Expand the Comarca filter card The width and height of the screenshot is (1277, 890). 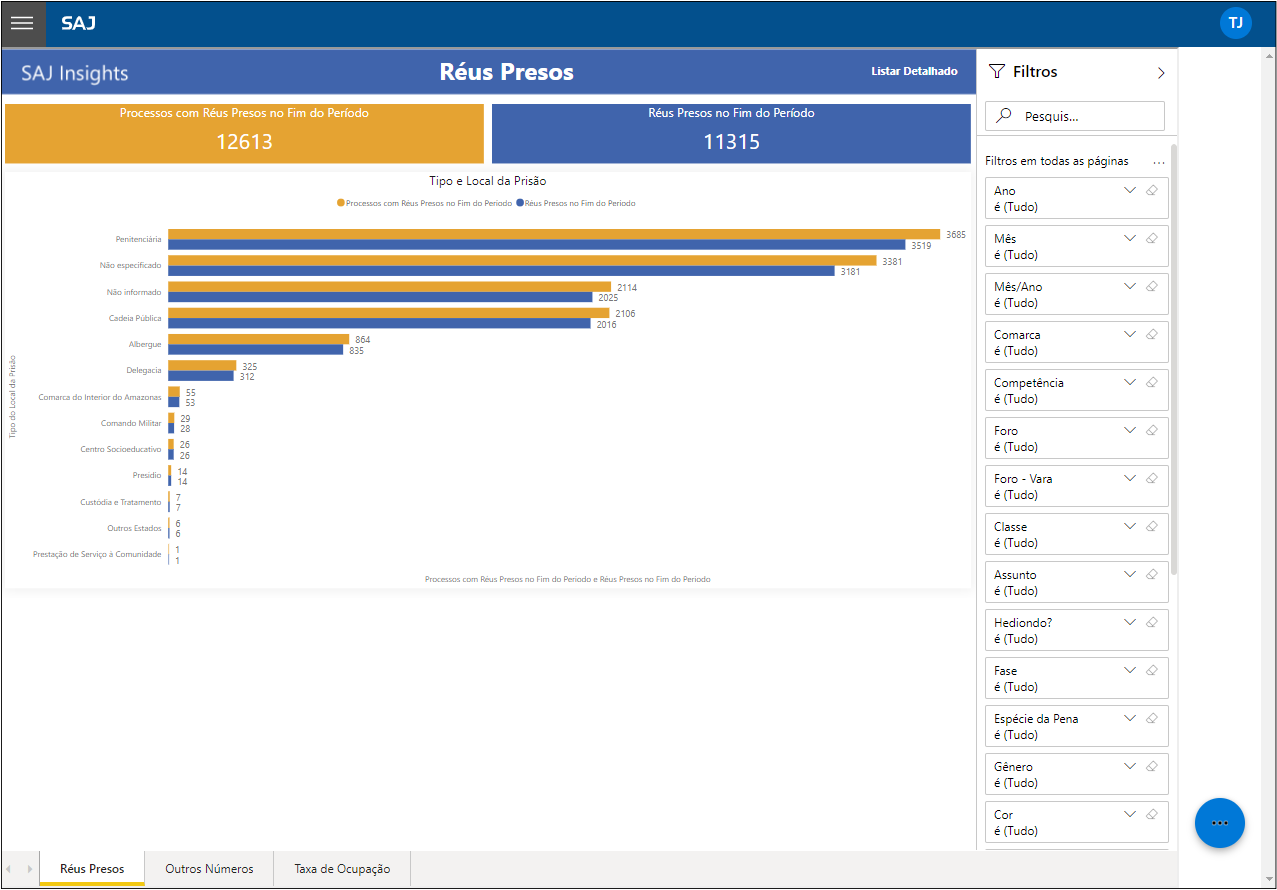[x=1130, y=334]
